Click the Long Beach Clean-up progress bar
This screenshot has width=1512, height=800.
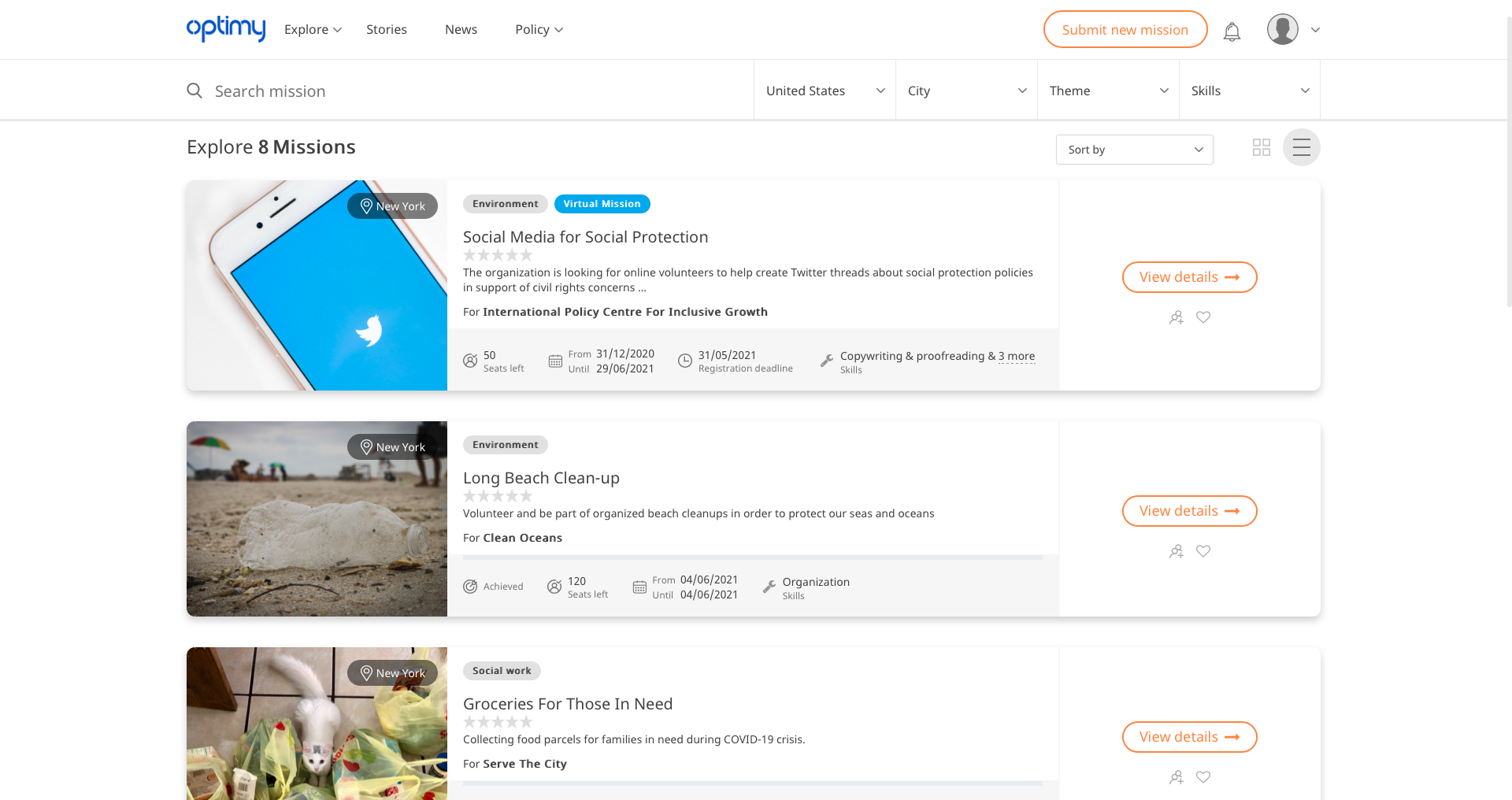point(753,557)
